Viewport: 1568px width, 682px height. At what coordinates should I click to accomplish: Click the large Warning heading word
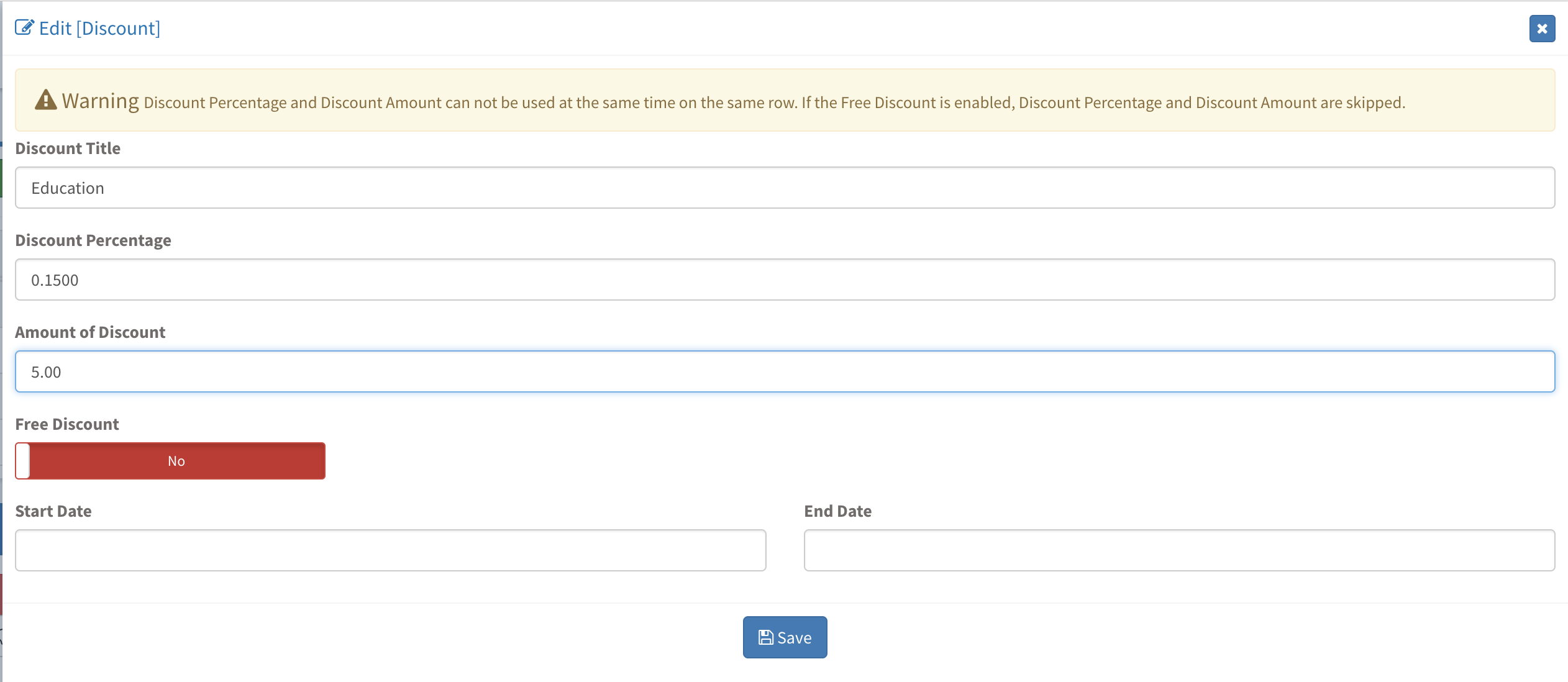tap(100, 101)
